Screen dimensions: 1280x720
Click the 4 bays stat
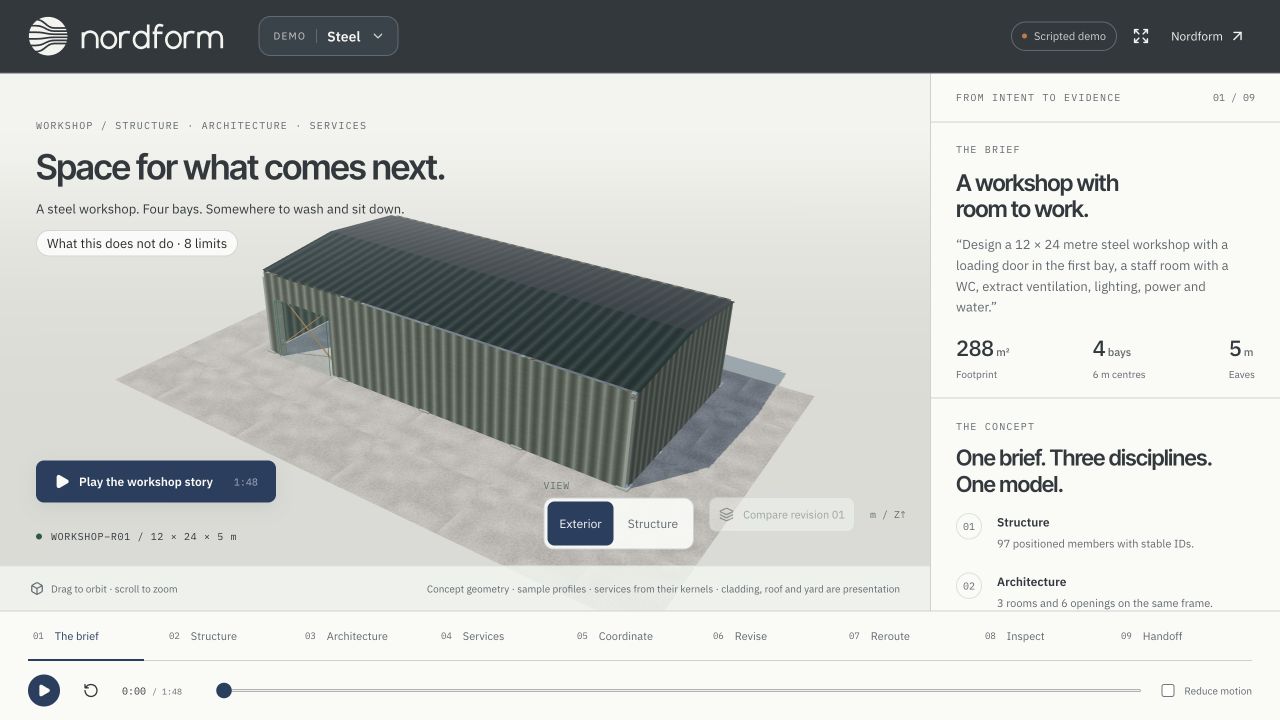click(1119, 359)
